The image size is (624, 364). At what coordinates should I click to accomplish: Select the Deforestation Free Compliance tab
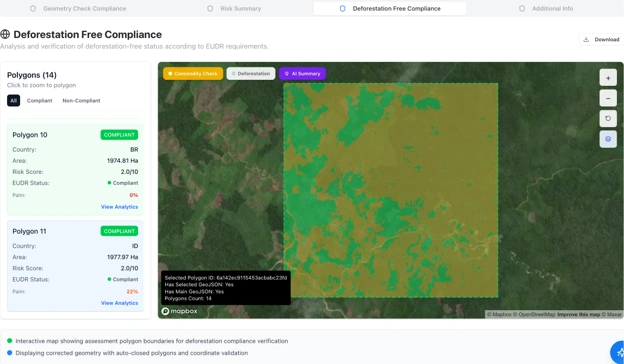click(x=390, y=8)
